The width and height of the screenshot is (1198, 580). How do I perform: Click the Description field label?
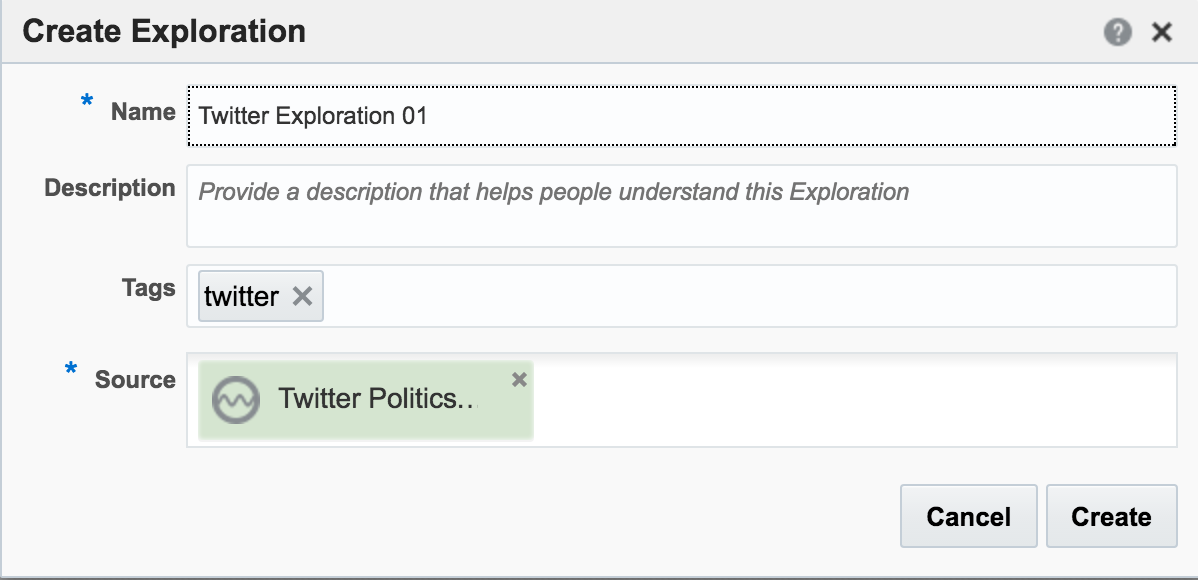pos(110,188)
